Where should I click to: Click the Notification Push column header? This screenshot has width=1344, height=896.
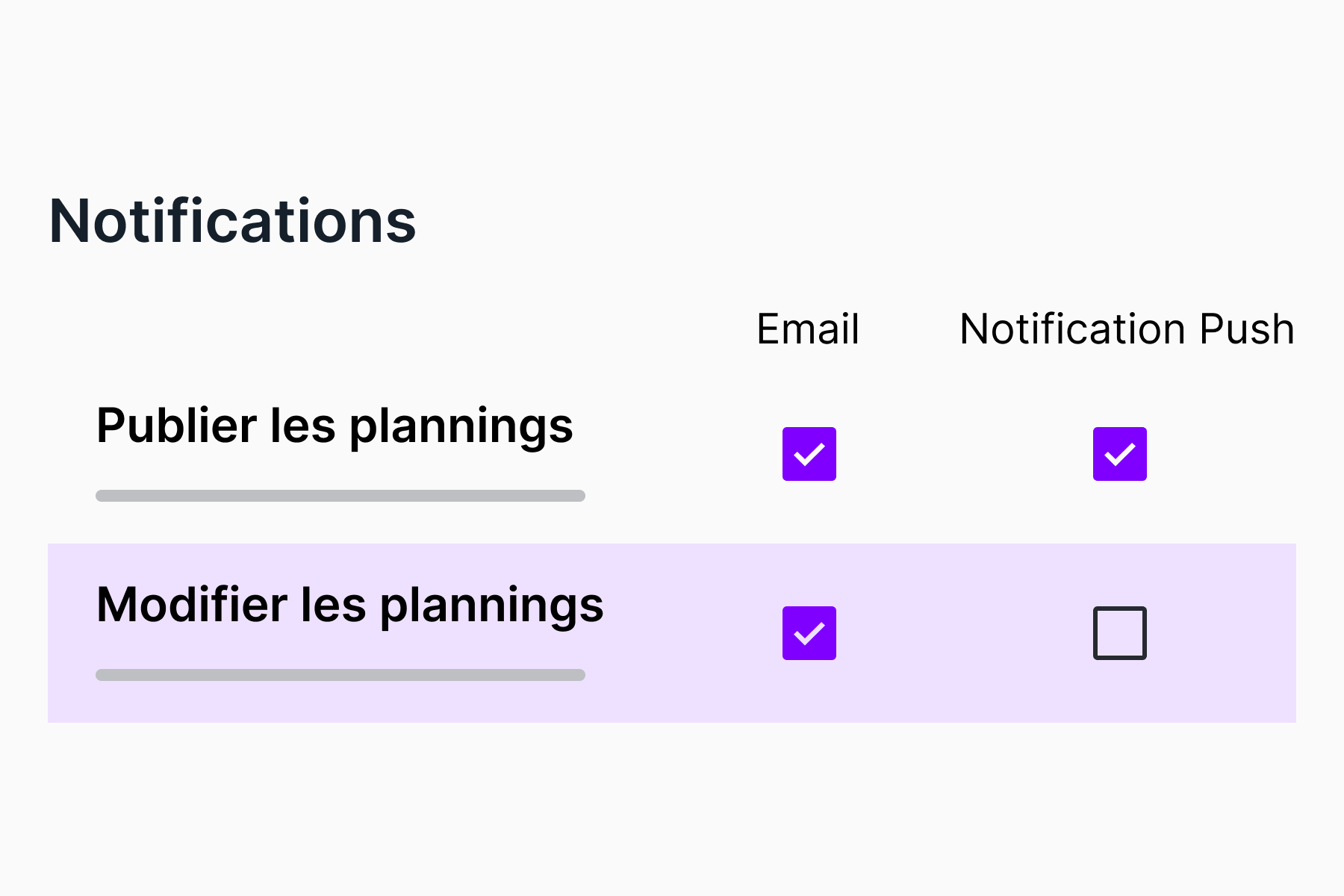pos(1127,329)
